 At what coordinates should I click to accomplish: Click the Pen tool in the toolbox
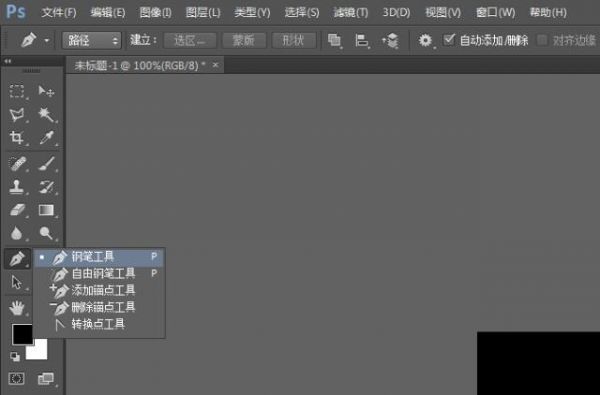[x=17, y=258]
